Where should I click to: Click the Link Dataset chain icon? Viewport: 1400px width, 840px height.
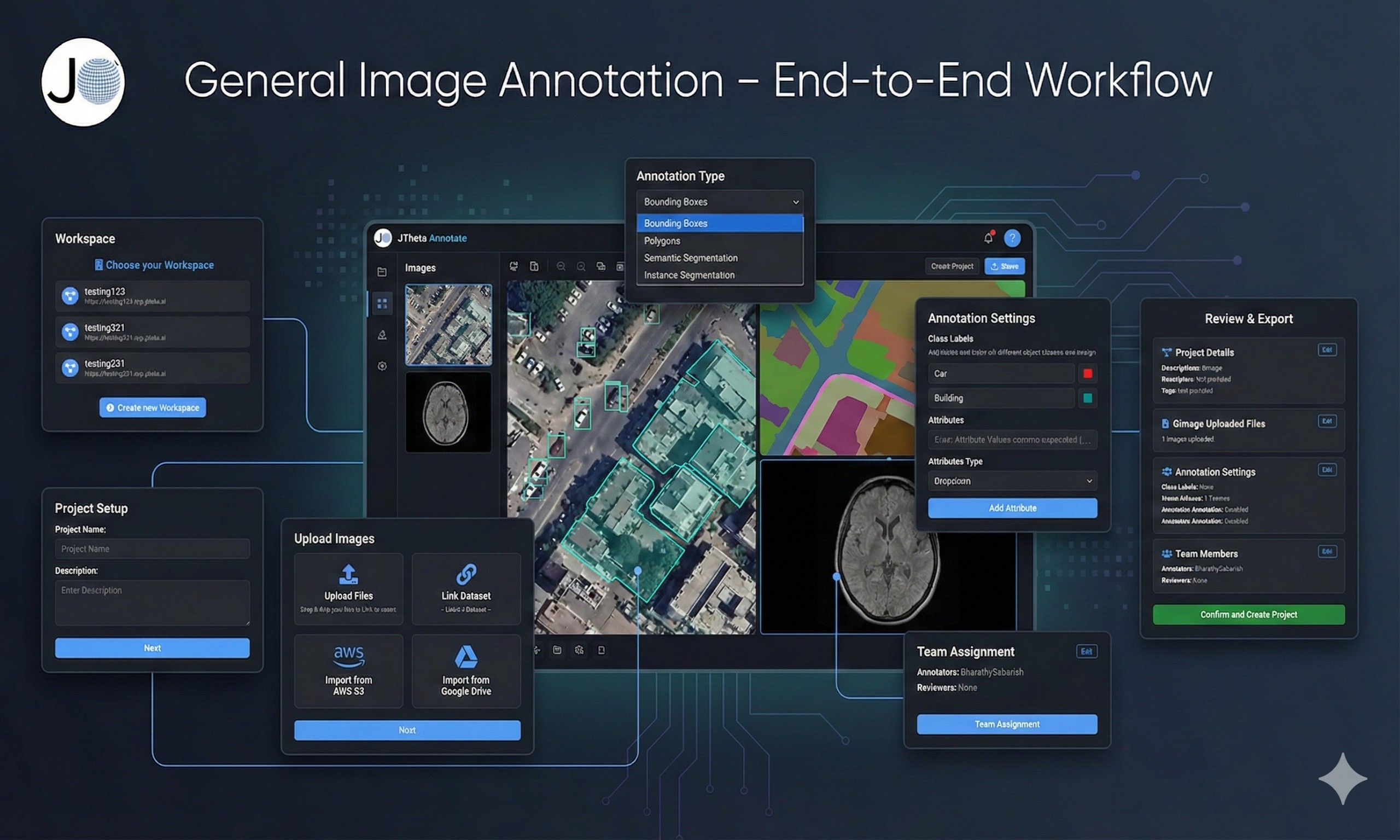(466, 574)
